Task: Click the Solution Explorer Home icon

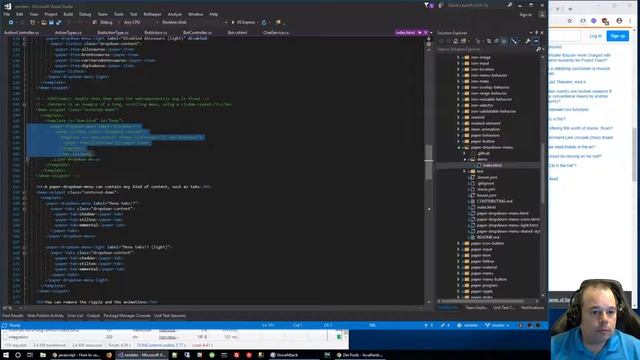Action: click(x=456, y=41)
